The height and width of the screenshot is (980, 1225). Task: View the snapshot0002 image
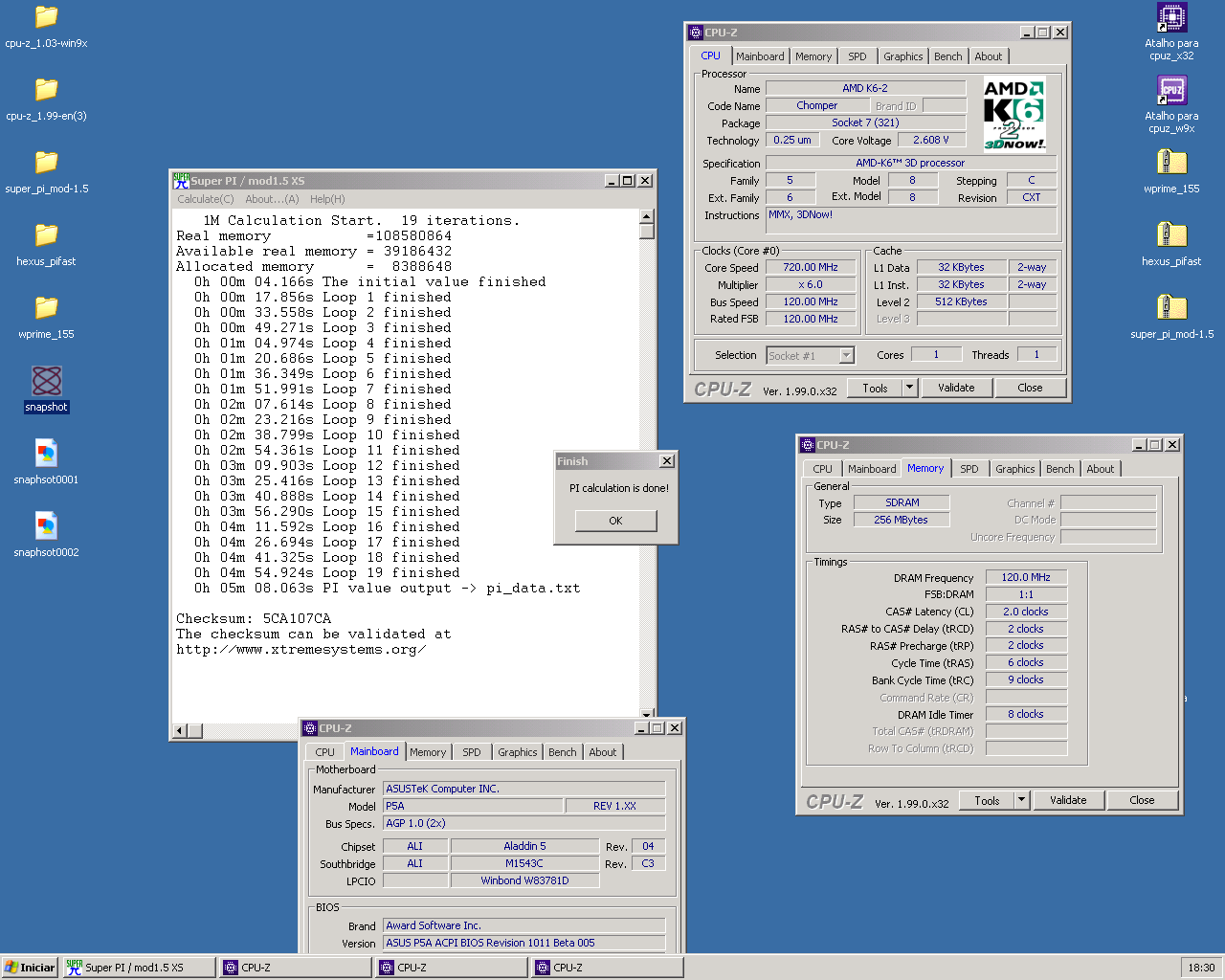pyautogui.click(x=46, y=526)
